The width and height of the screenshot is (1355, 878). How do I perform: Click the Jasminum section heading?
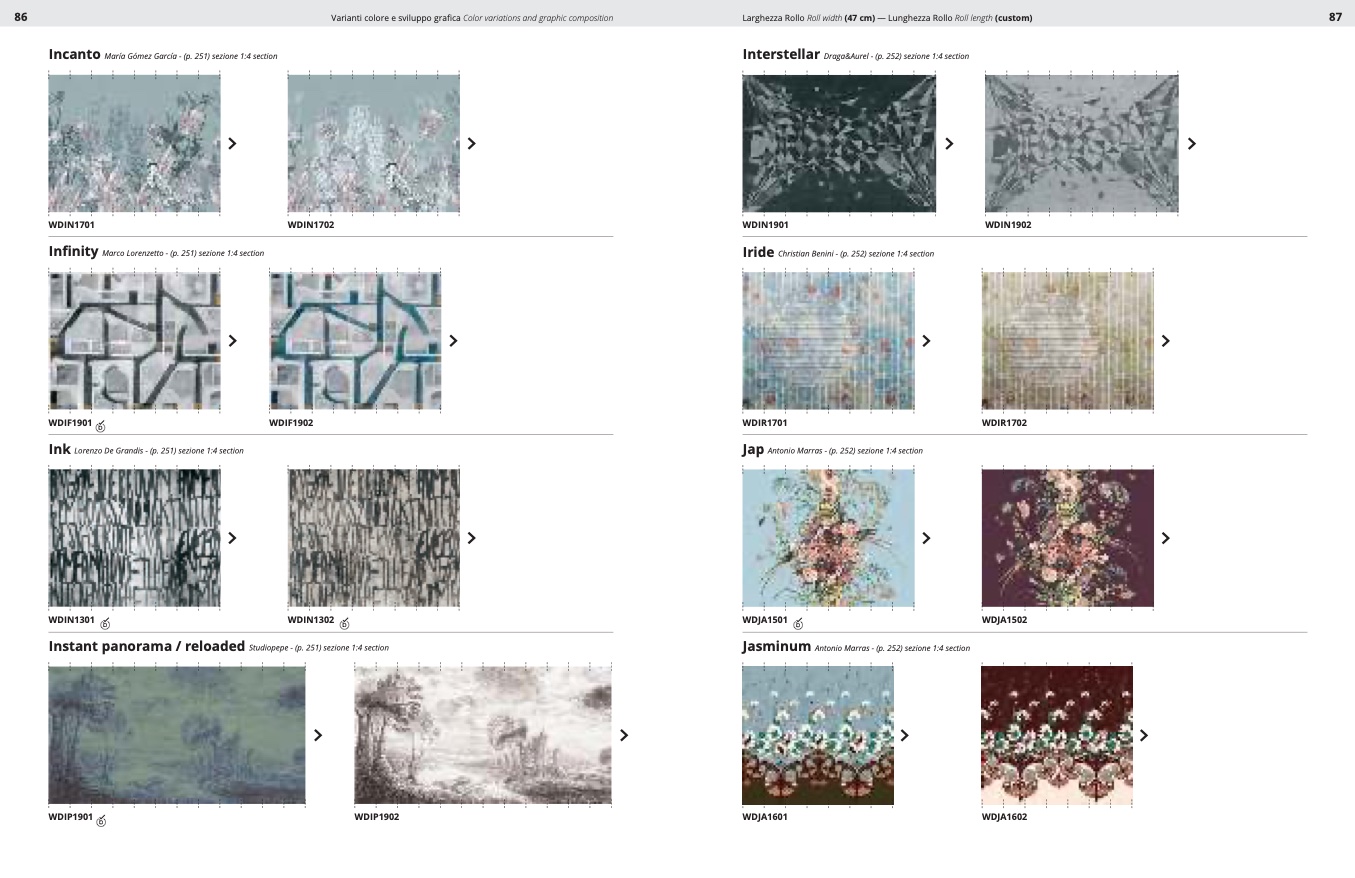coord(776,646)
